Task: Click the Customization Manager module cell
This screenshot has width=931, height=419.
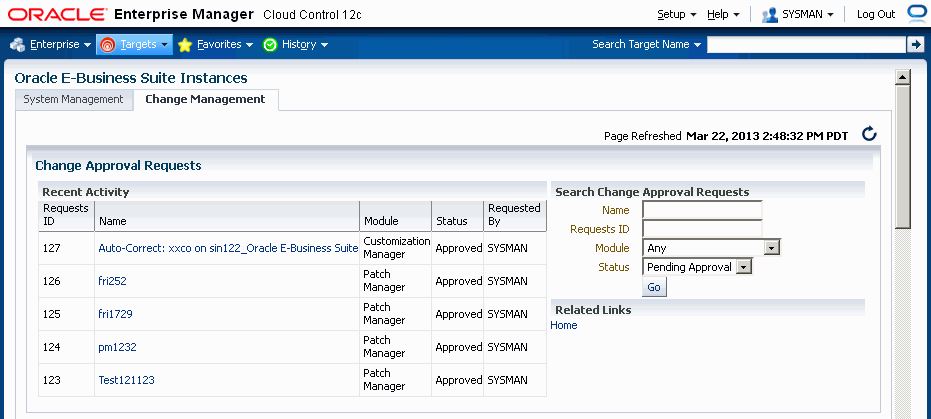Action: click(x=397, y=248)
